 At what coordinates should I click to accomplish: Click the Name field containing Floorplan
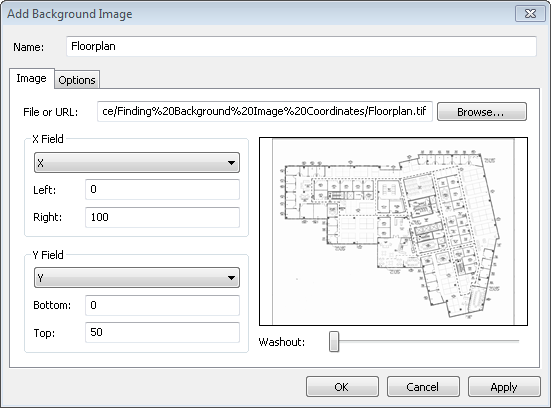click(x=301, y=46)
